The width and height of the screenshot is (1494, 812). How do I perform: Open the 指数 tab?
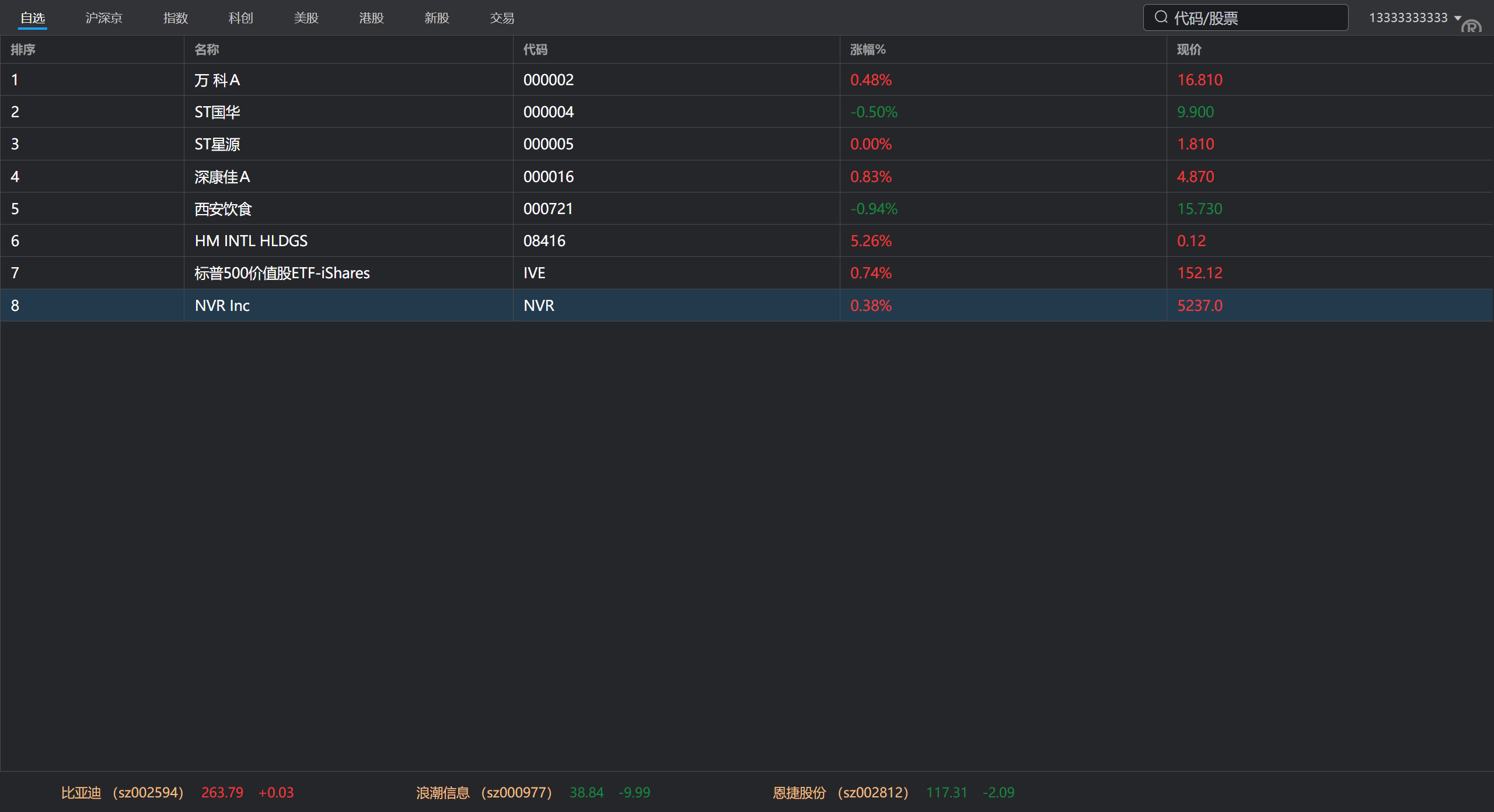point(176,18)
